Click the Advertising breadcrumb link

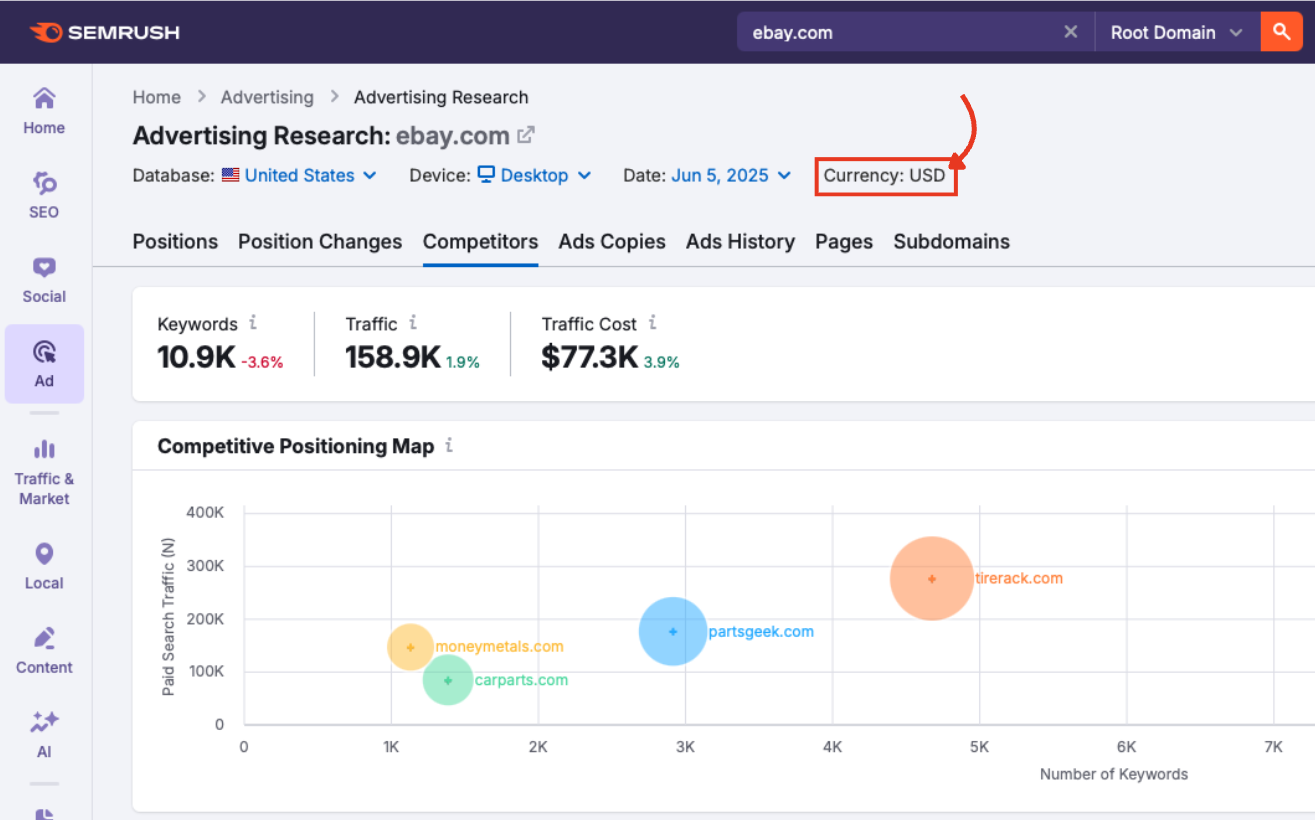click(267, 97)
